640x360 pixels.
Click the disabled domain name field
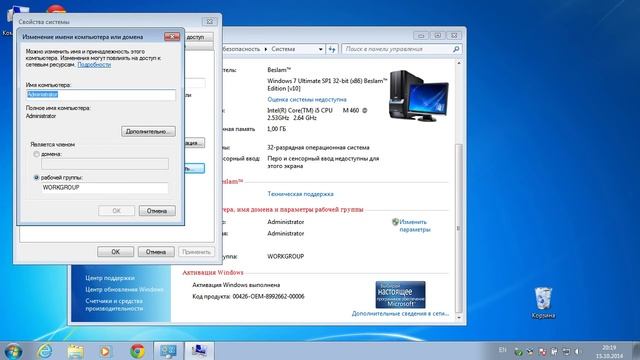(x=104, y=164)
